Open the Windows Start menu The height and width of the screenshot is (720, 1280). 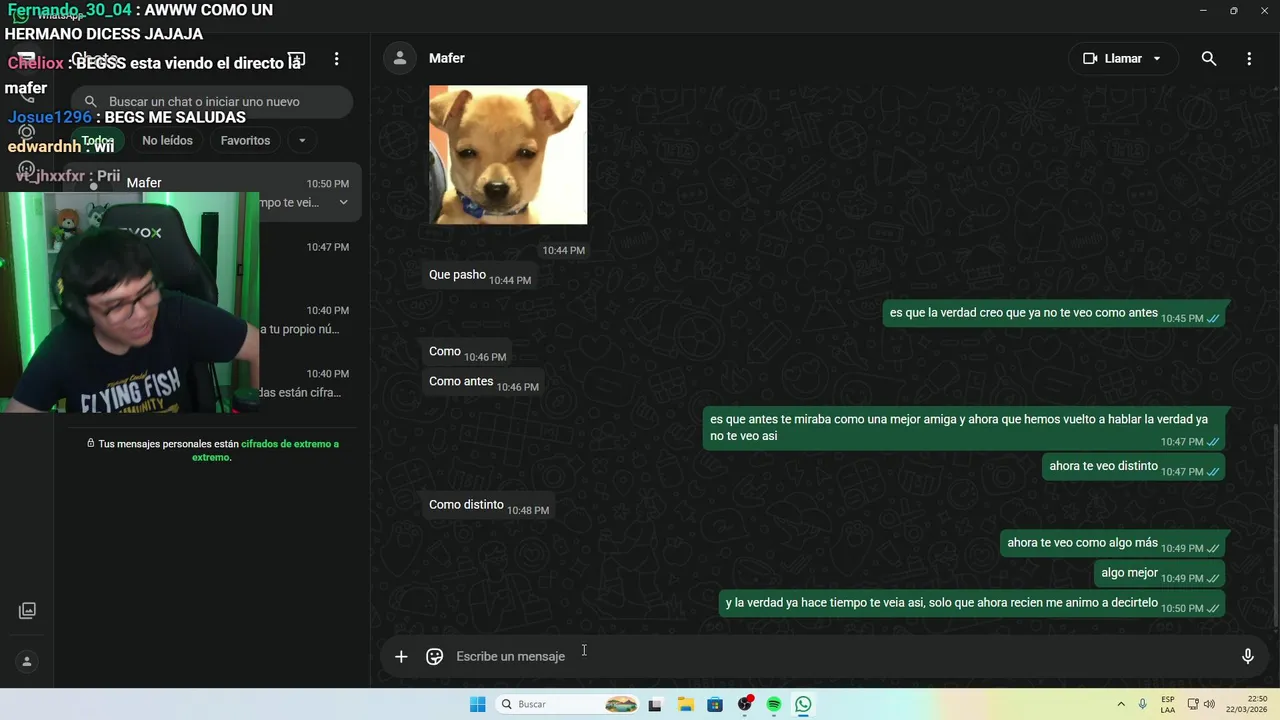(x=478, y=704)
